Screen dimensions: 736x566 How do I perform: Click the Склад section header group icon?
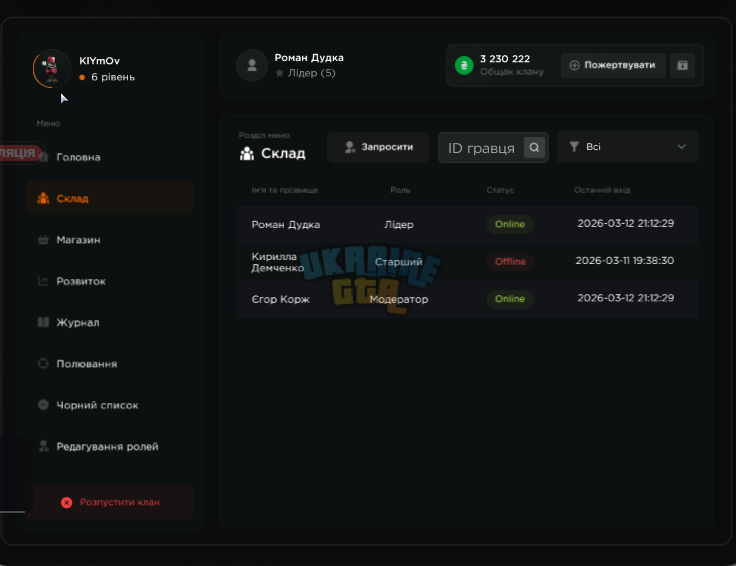click(x=247, y=153)
